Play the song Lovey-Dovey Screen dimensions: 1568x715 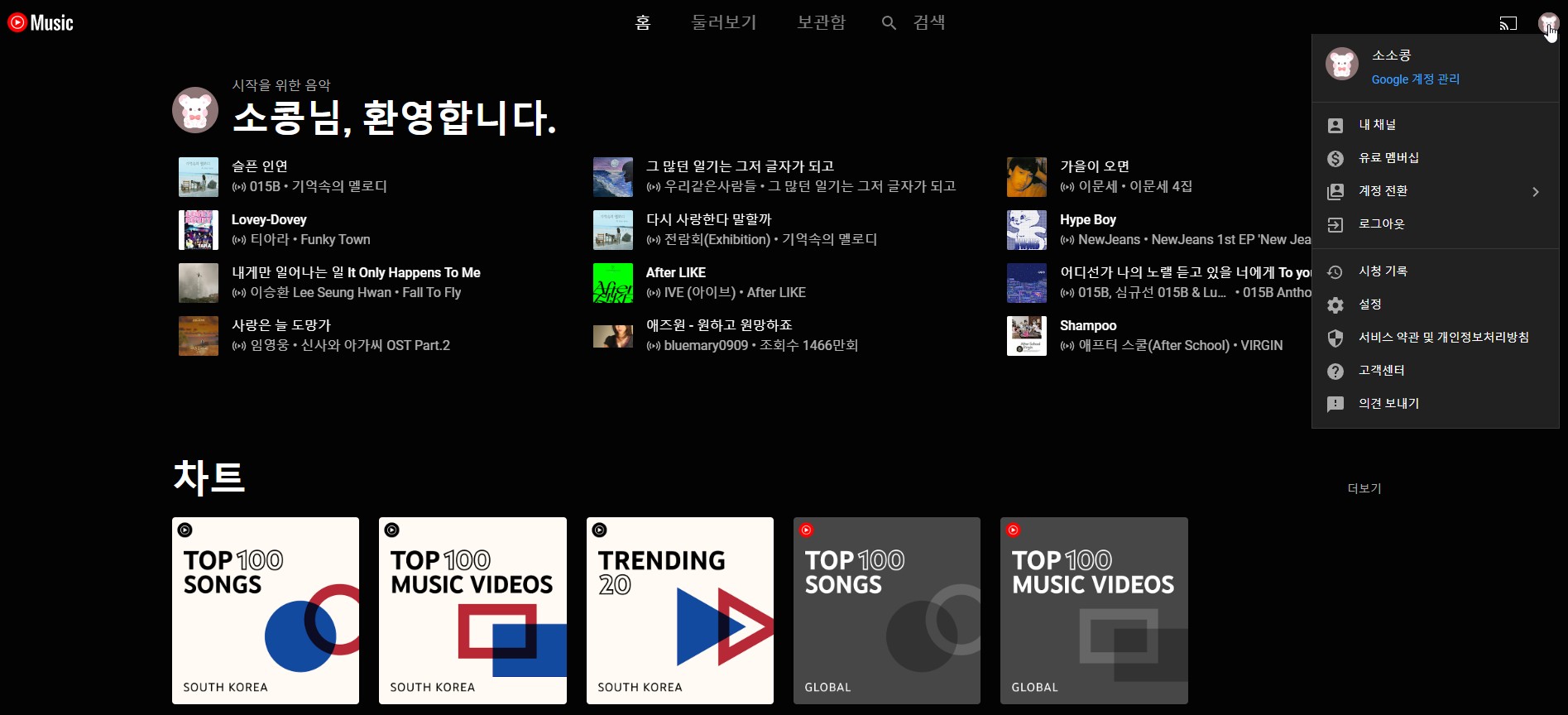pyautogui.click(x=269, y=219)
